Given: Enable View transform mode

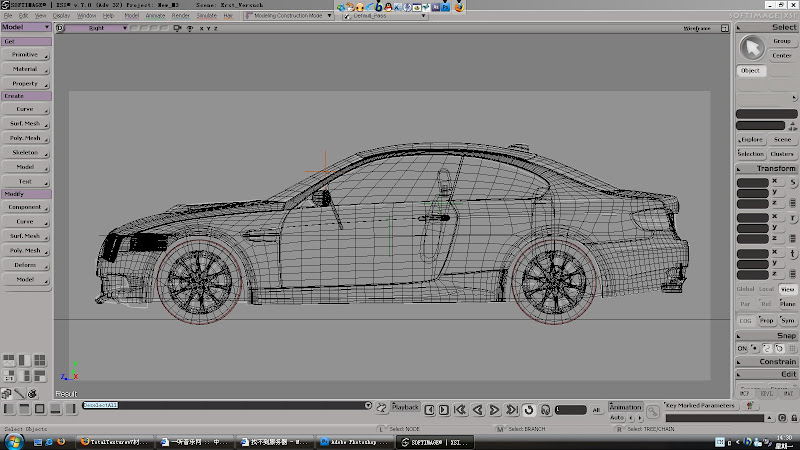Looking at the screenshot, I should (788, 289).
